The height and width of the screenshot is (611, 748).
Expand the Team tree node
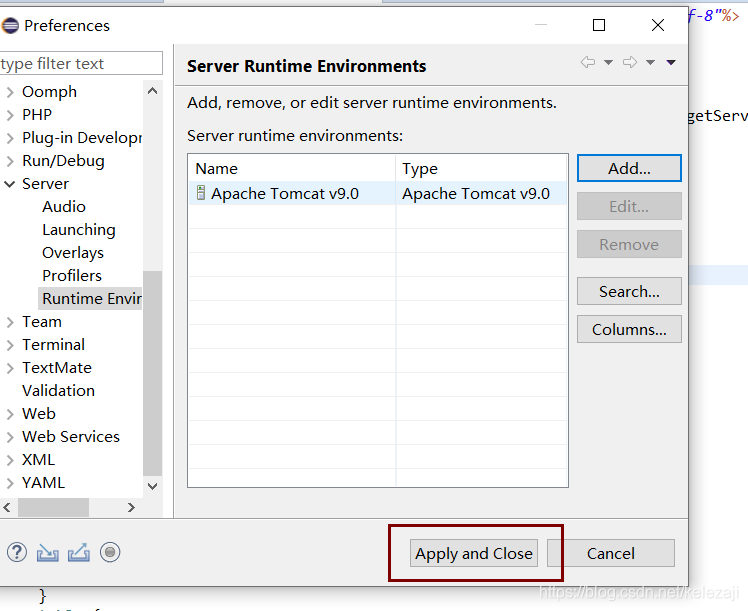[10, 322]
